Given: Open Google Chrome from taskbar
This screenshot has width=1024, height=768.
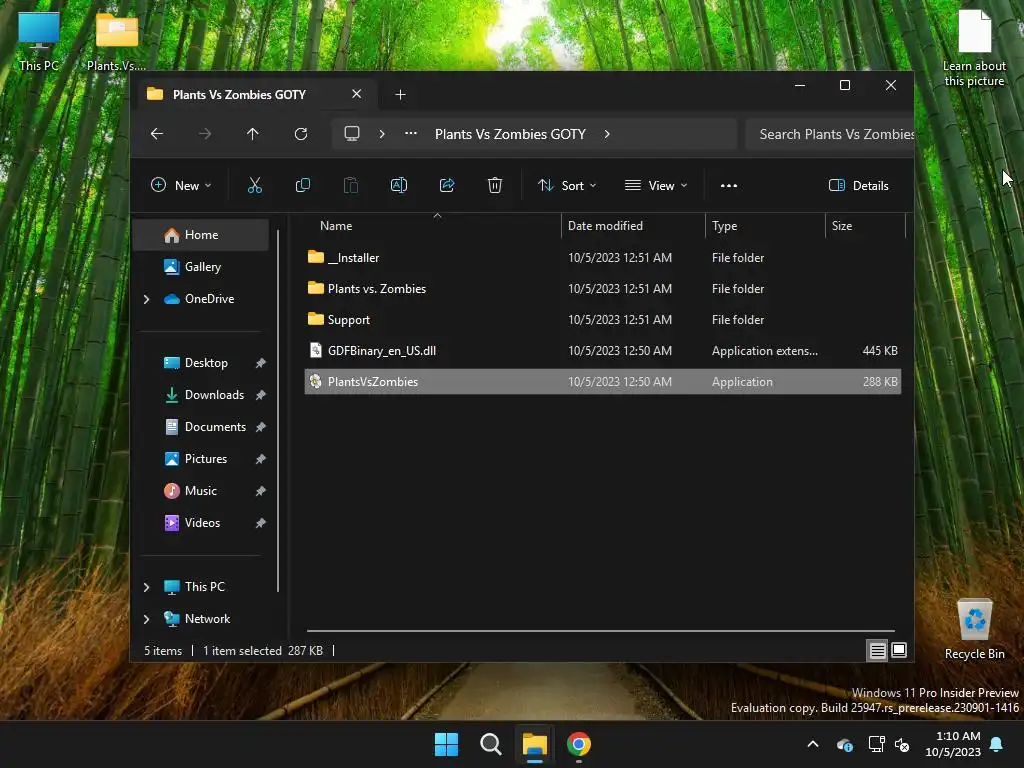Looking at the screenshot, I should click(579, 744).
